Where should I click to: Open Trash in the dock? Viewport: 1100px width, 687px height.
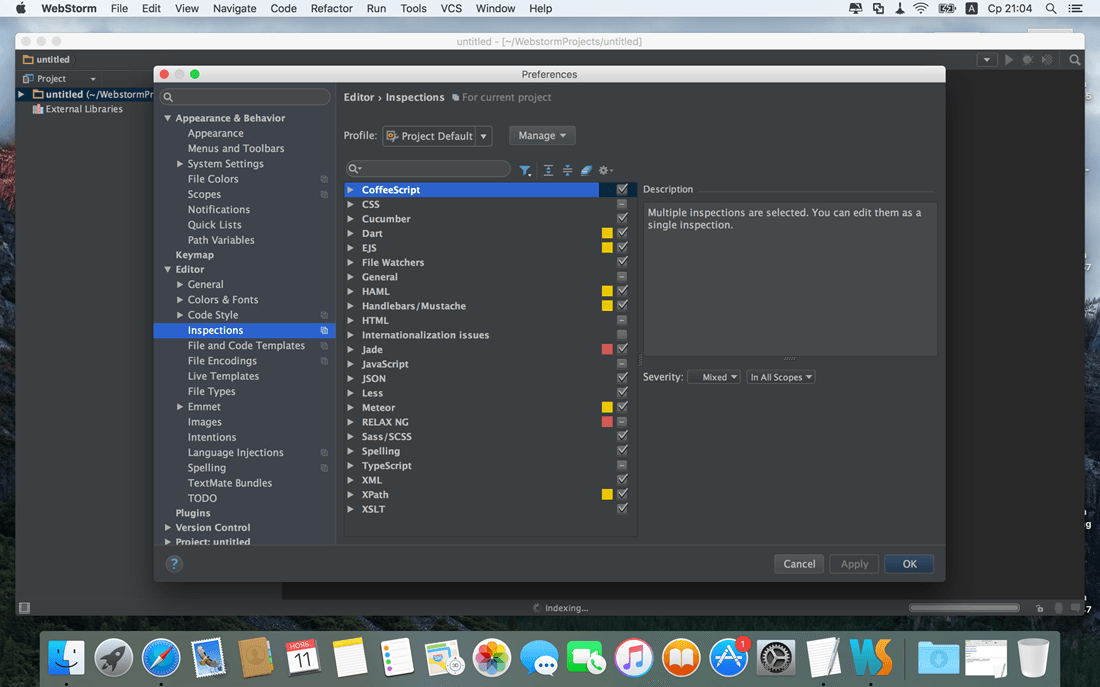pos(1033,658)
